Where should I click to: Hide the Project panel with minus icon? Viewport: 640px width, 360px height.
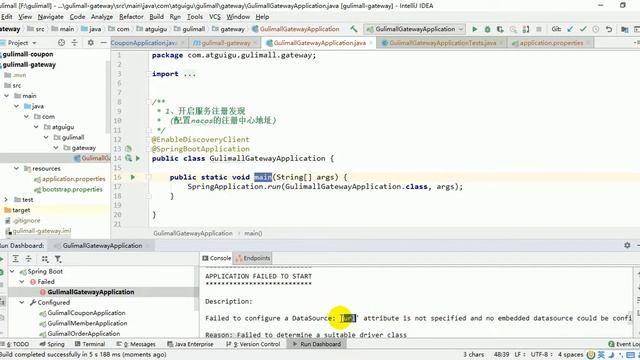click(x=103, y=42)
